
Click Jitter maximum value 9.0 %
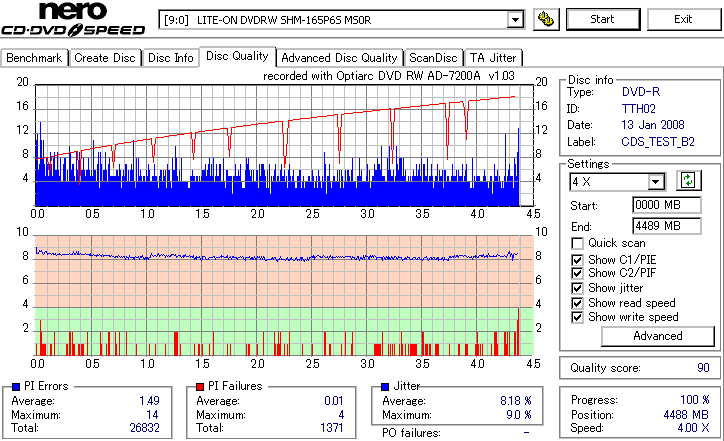519,415
